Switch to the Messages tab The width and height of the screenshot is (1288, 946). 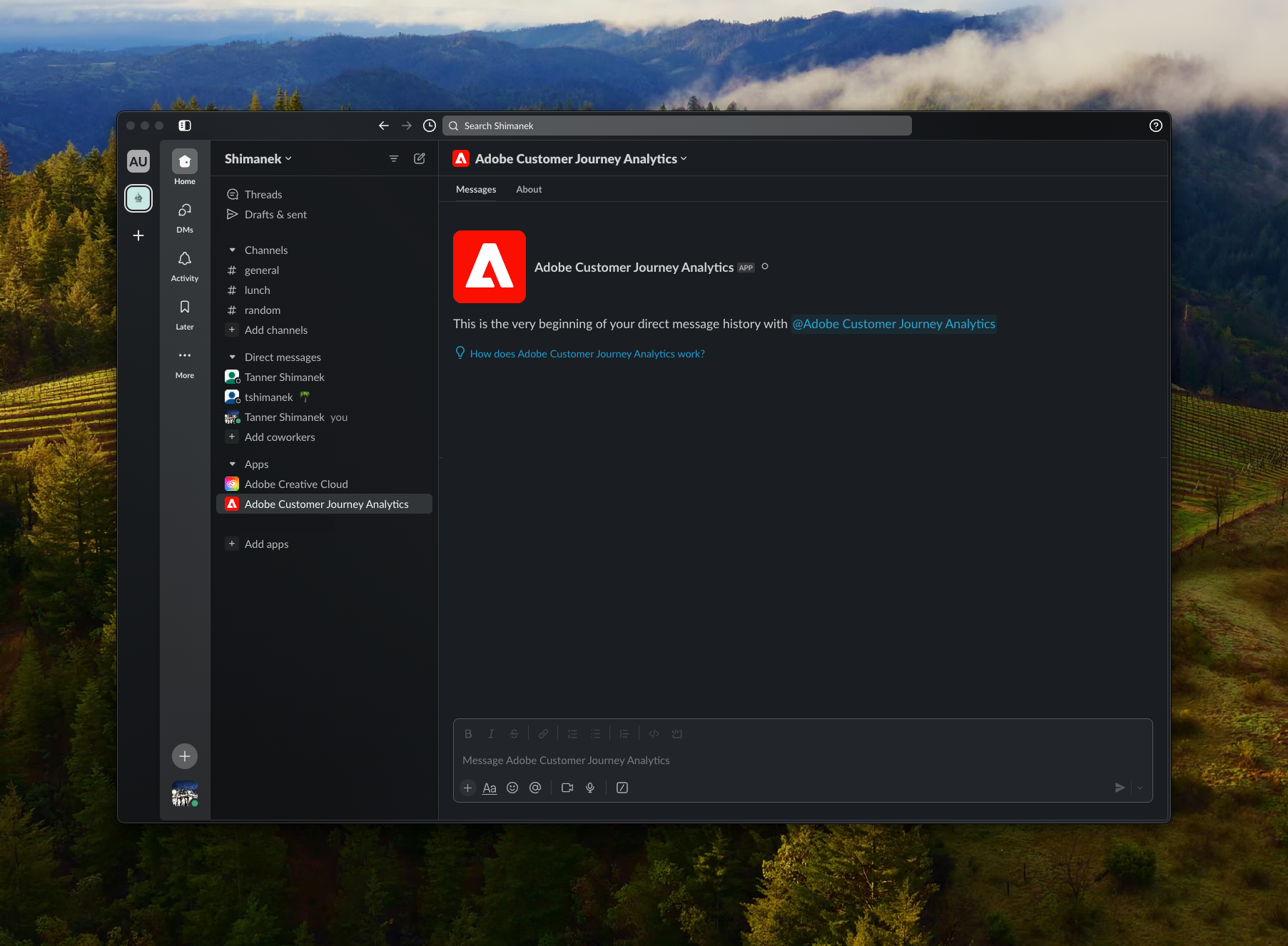pyautogui.click(x=476, y=189)
